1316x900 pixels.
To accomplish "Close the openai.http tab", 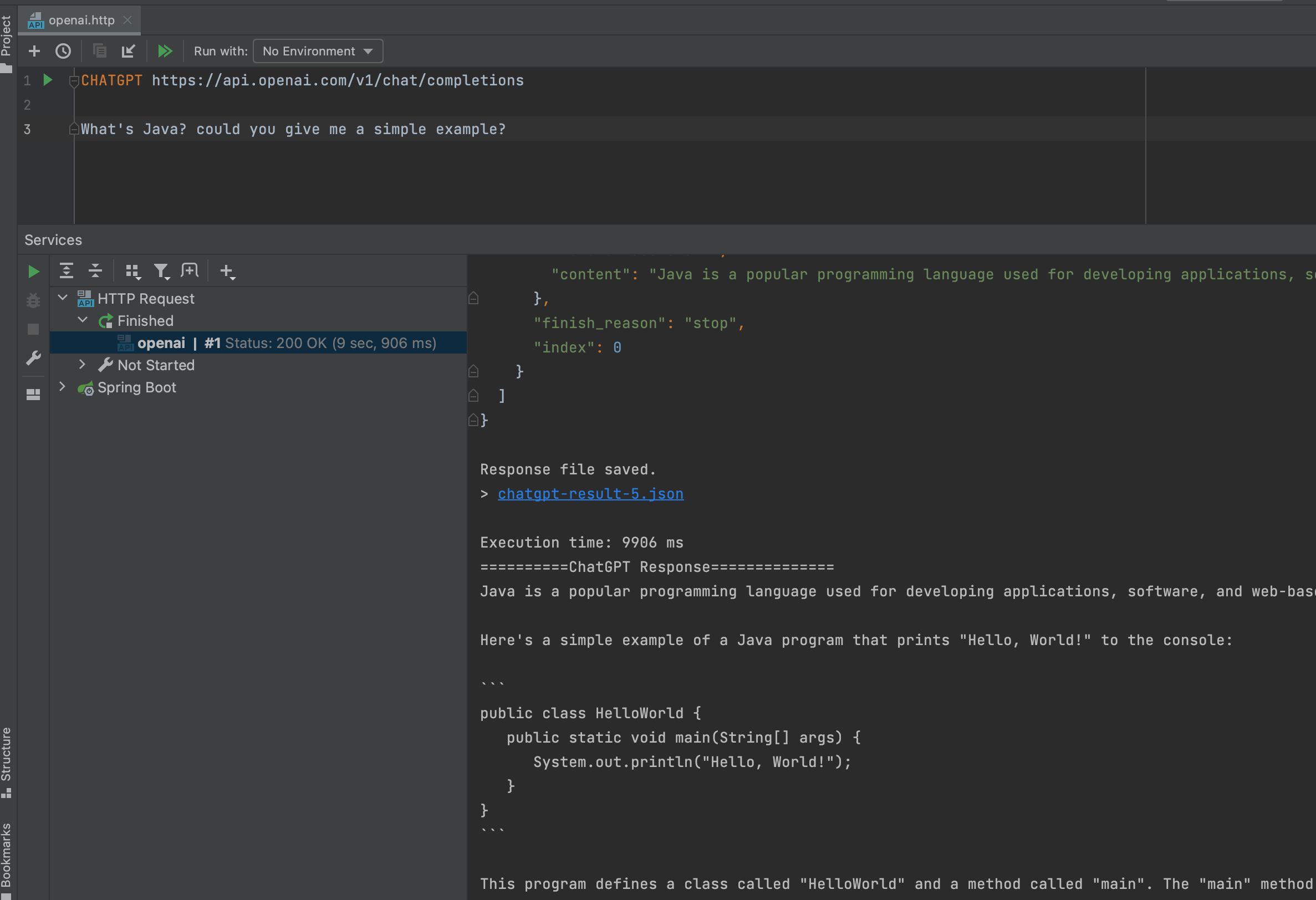I will (x=127, y=20).
